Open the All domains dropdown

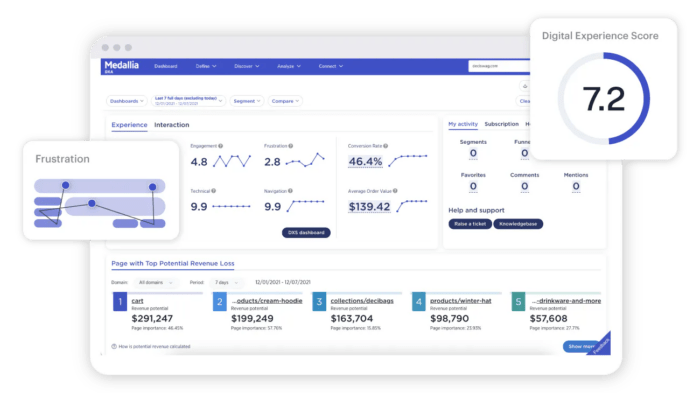(x=155, y=283)
